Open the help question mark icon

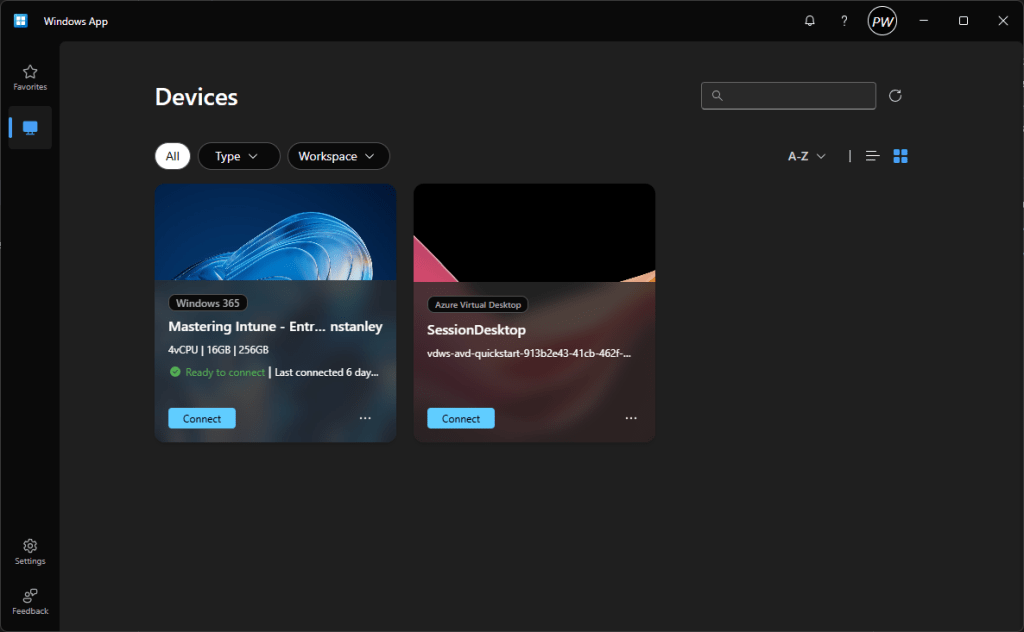click(844, 21)
